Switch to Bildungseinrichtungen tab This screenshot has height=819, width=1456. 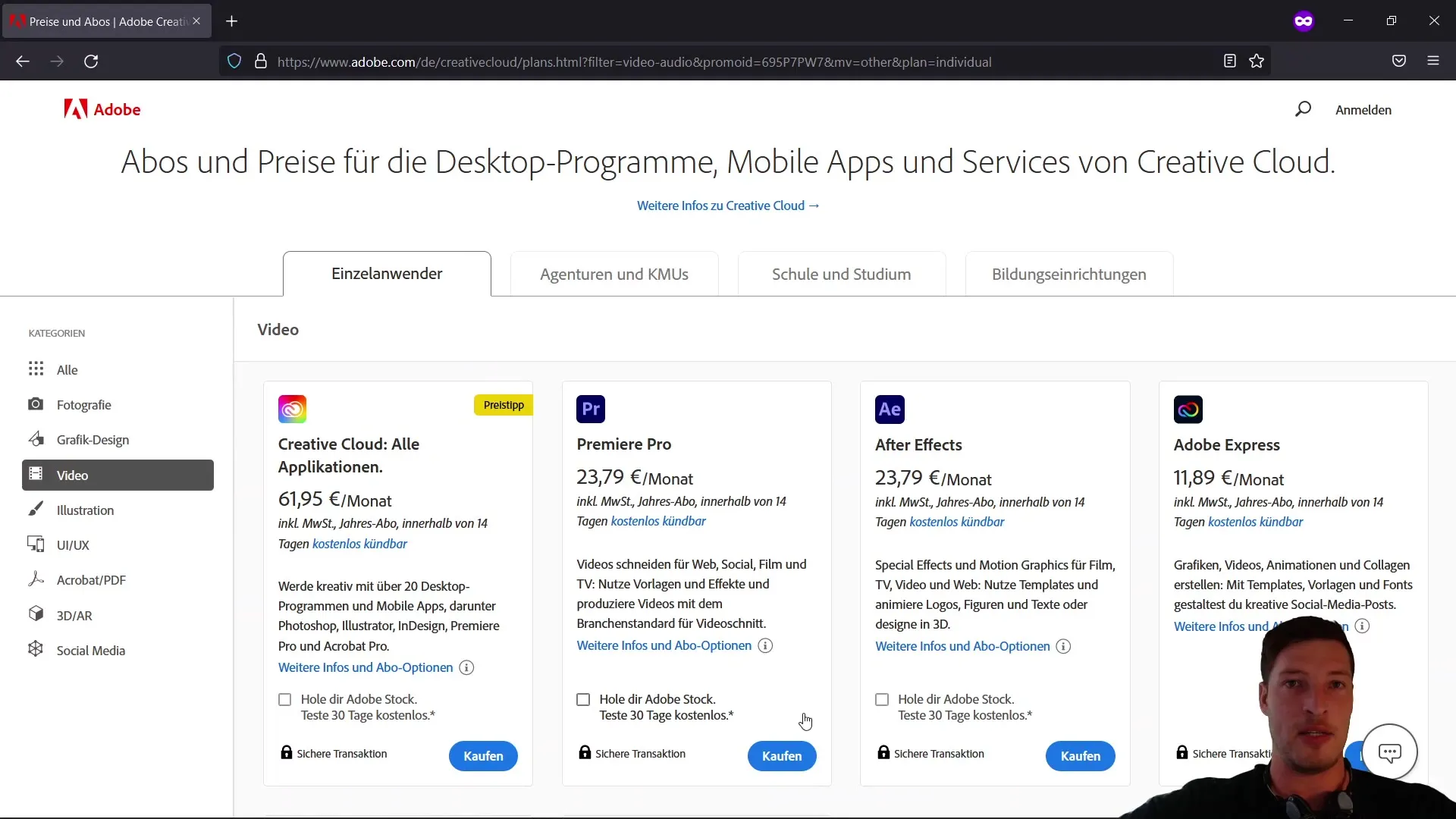[x=1069, y=274]
